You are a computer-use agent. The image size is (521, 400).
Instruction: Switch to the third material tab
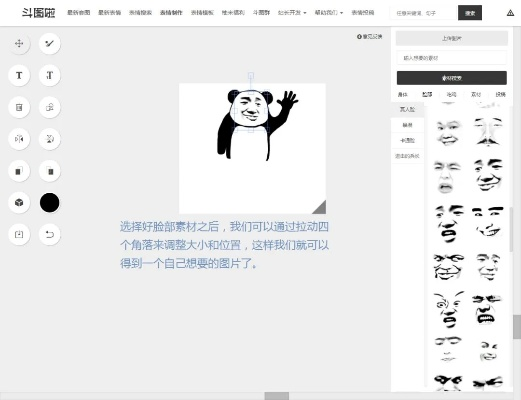point(451,95)
